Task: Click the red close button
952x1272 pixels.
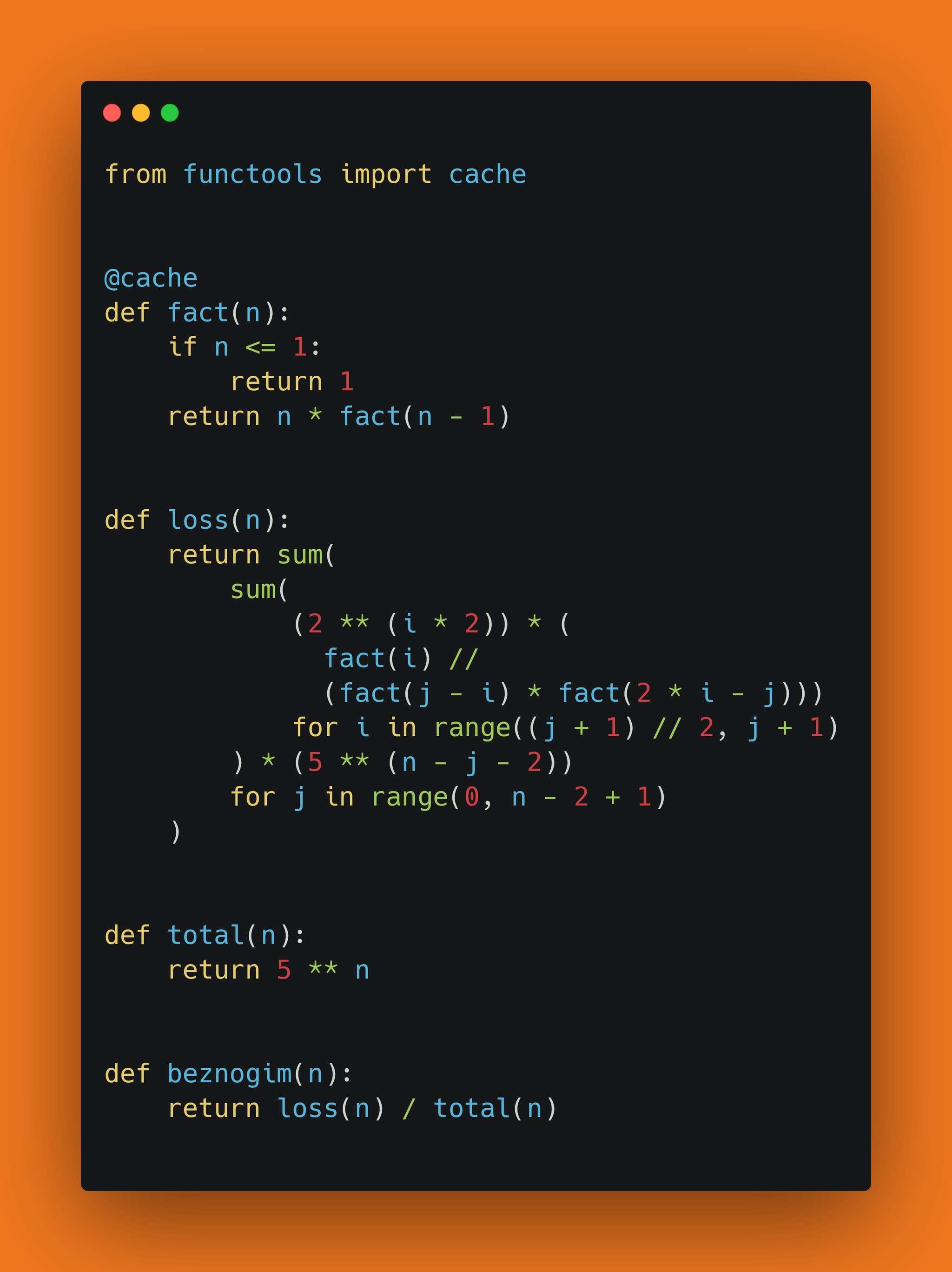Action: (113, 111)
